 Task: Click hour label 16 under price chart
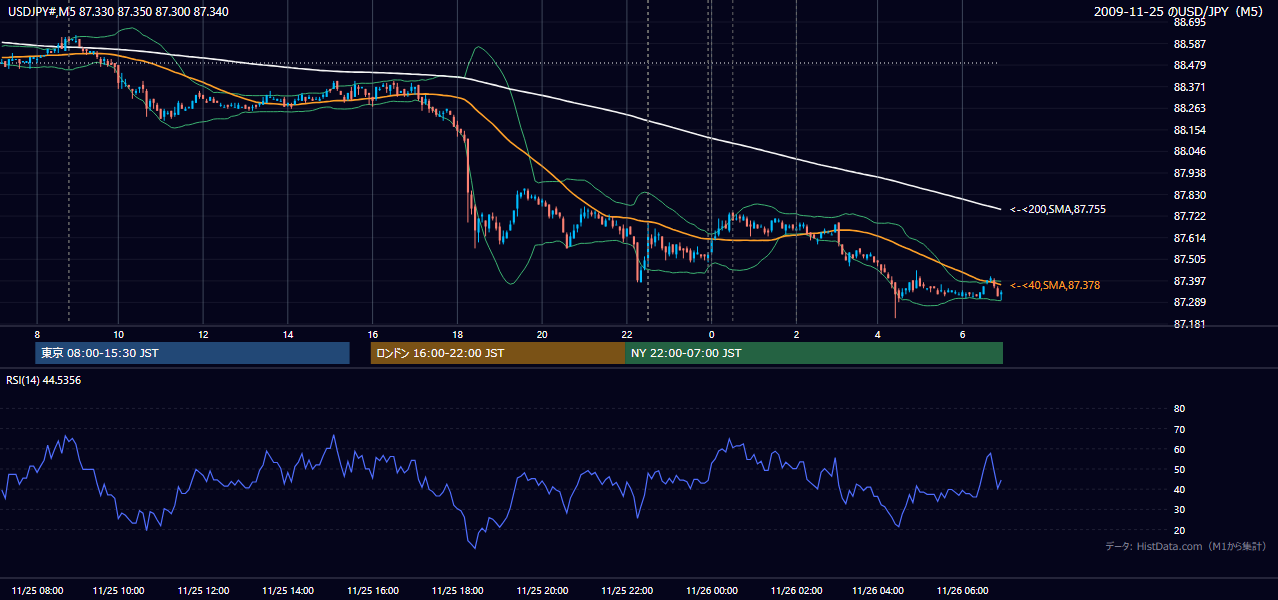click(372, 334)
